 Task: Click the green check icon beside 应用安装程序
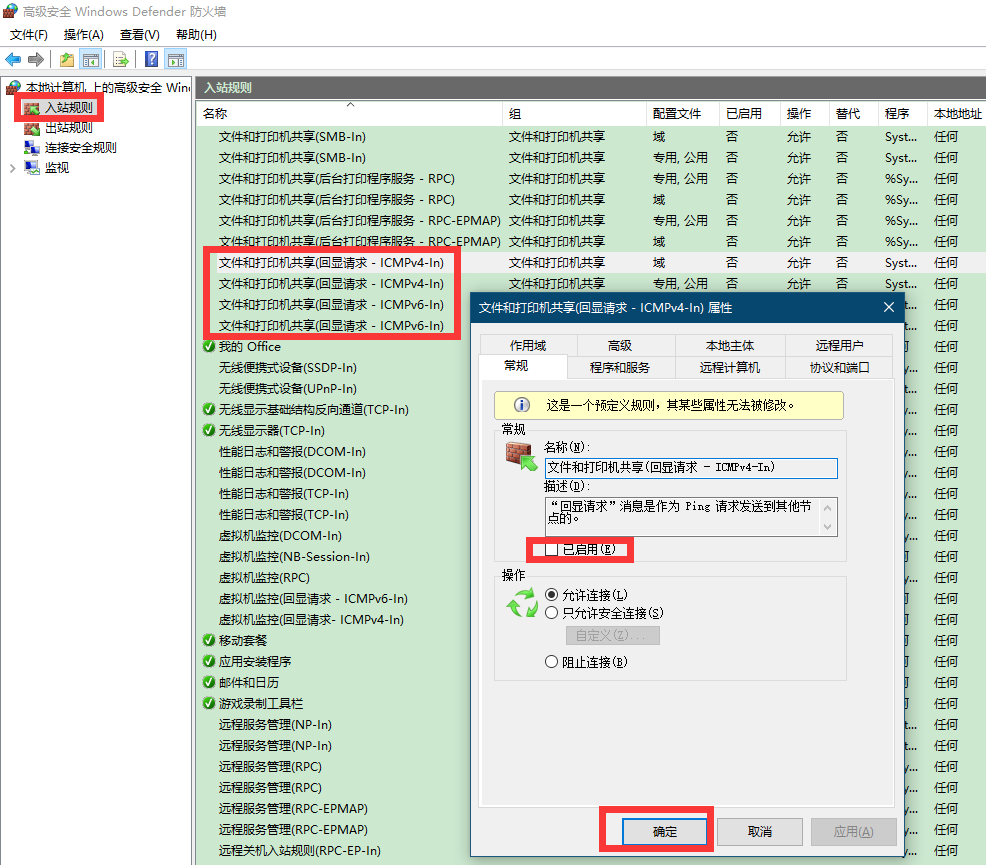pos(209,661)
